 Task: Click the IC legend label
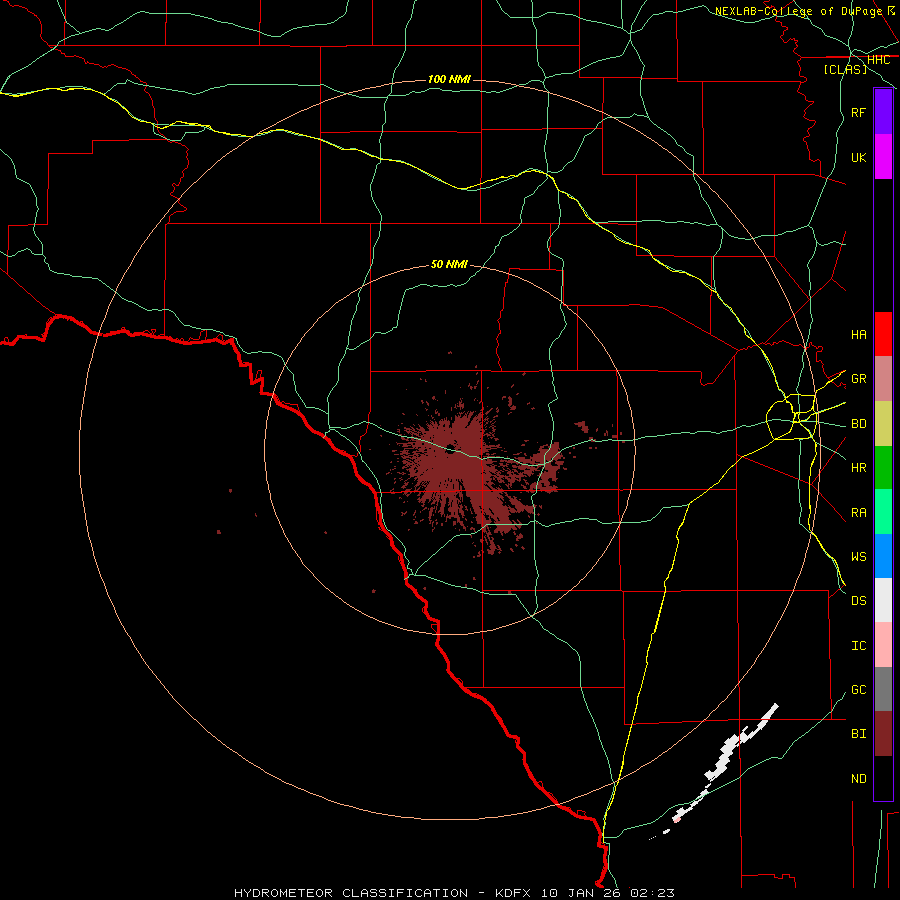point(858,645)
